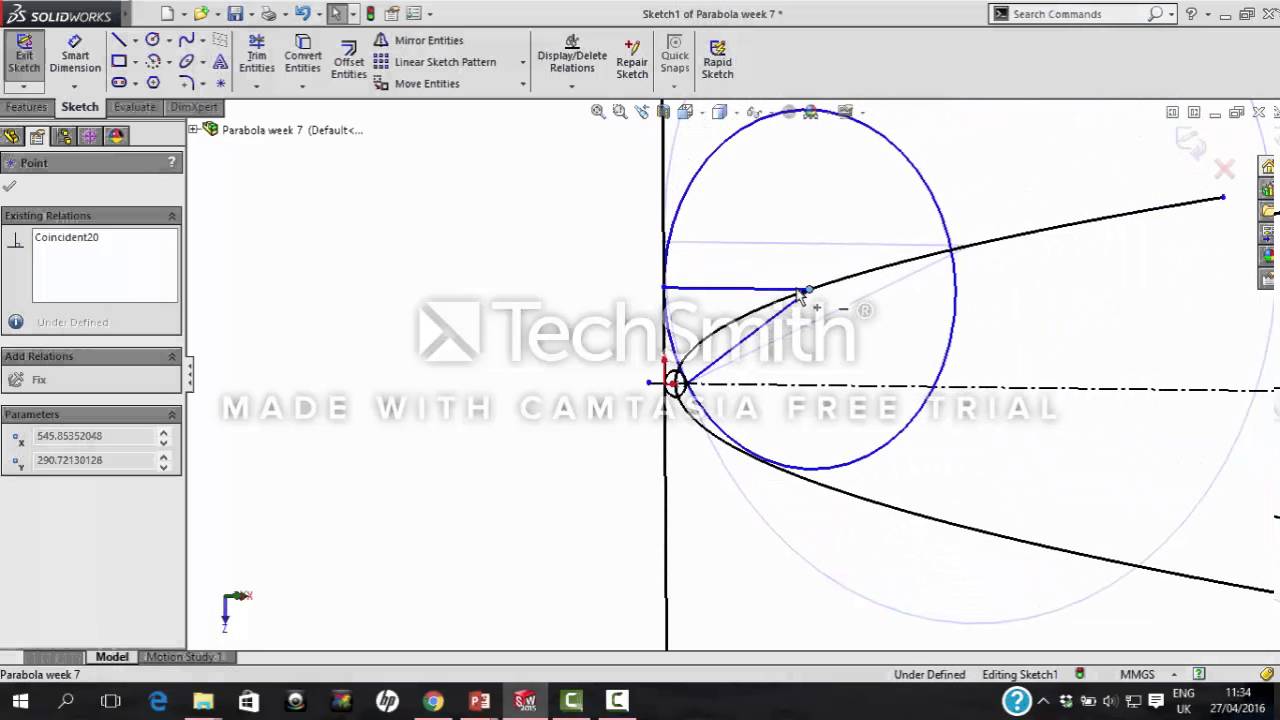Click the Trim Entities tool
The image size is (1280, 720).
coord(257,54)
